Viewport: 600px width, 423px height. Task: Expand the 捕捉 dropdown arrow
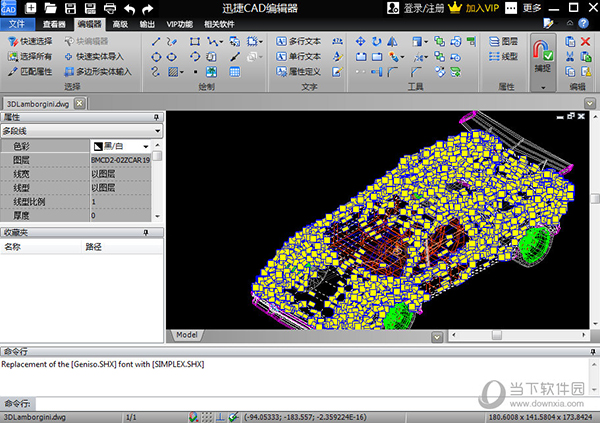[543, 88]
